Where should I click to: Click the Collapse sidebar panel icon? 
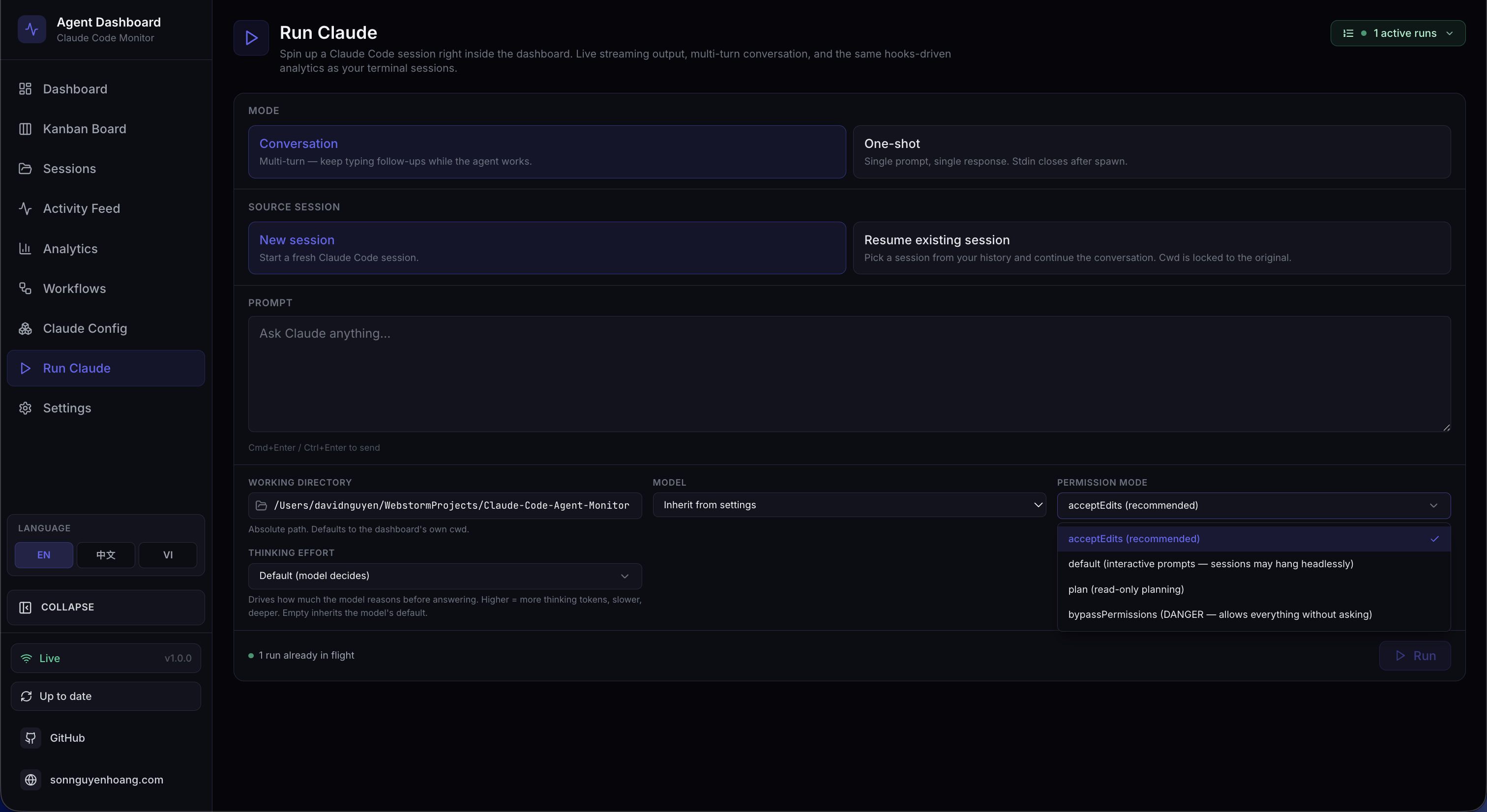(x=25, y=607)
